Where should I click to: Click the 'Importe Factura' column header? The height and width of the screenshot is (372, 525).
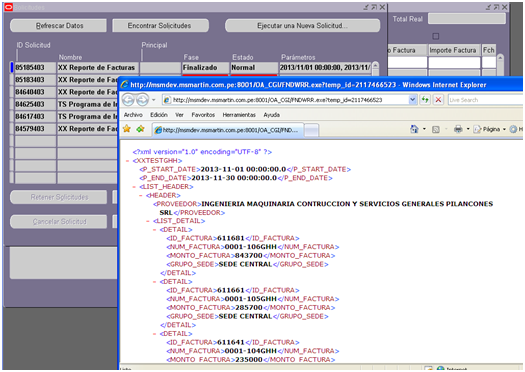pos(454,50)
